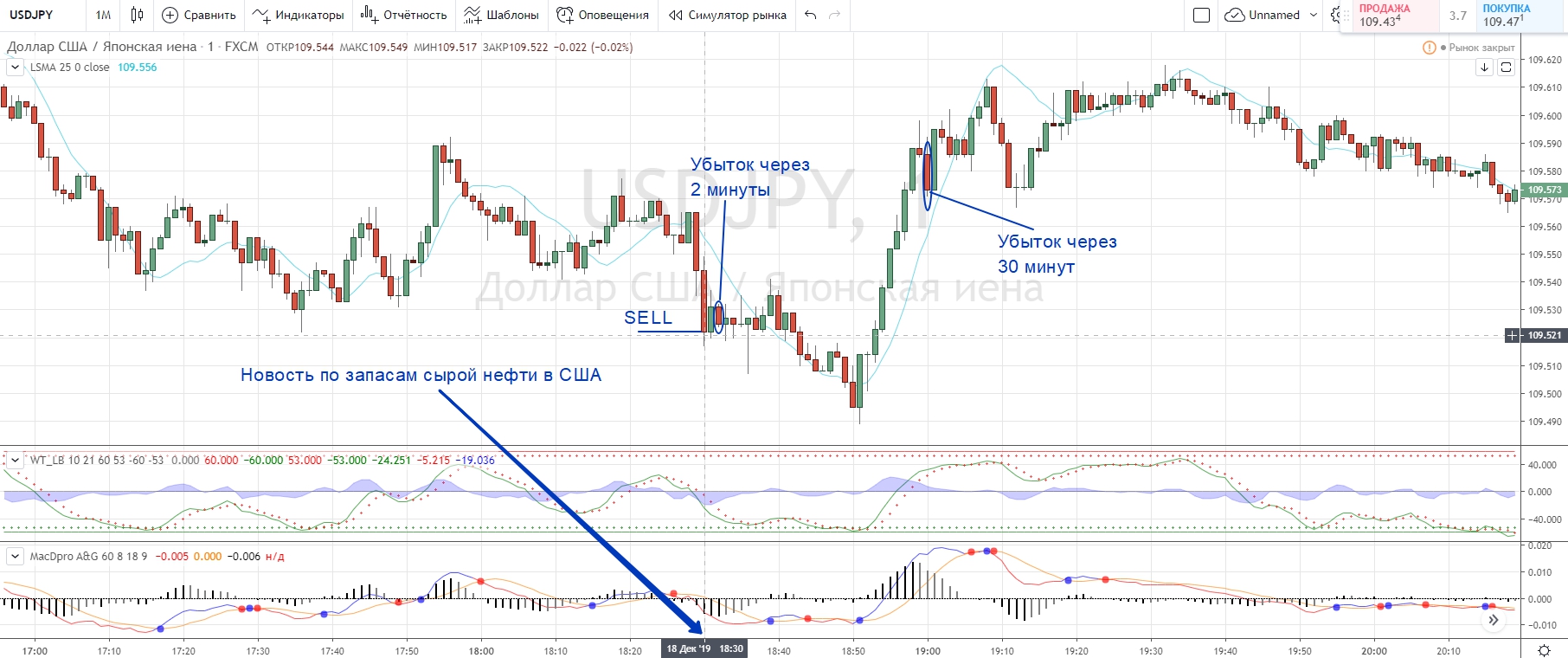The height and width of the screenshot is (658, 1568).
Task: Collapse the WT_LB indicator legend chevron
Action: (x=15, y=460)
